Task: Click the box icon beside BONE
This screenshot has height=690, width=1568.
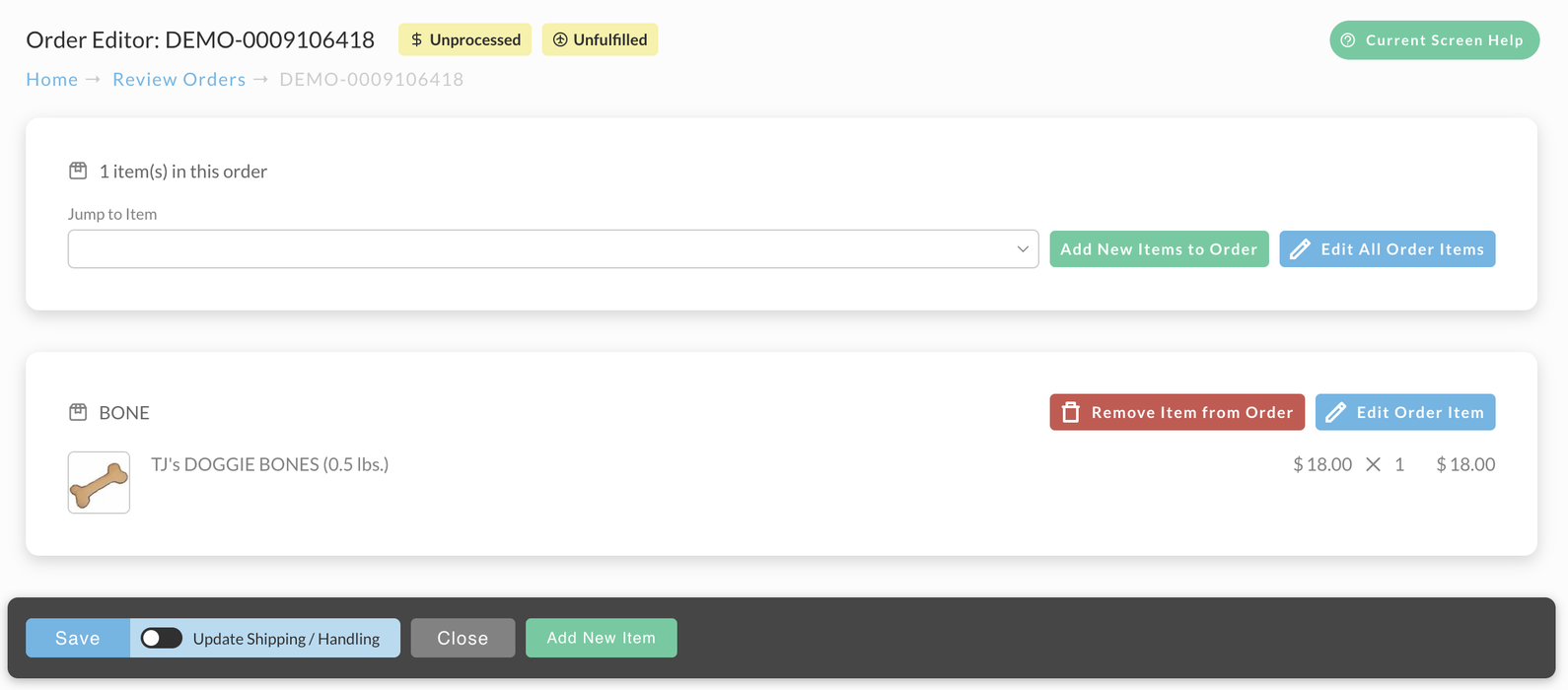Action: [x=78, y=412]
